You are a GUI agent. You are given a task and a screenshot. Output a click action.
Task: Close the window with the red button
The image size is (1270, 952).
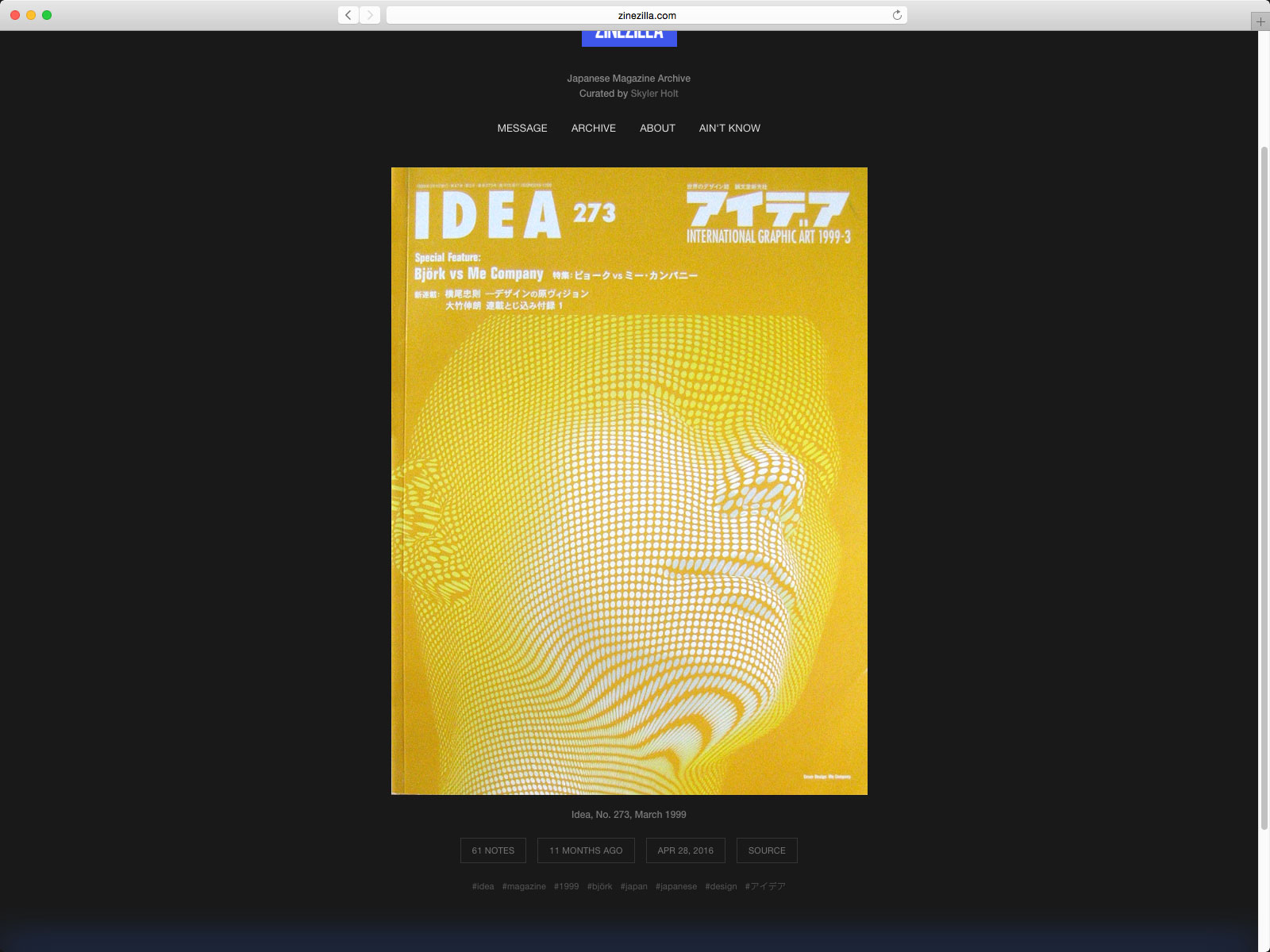(15, 15)
